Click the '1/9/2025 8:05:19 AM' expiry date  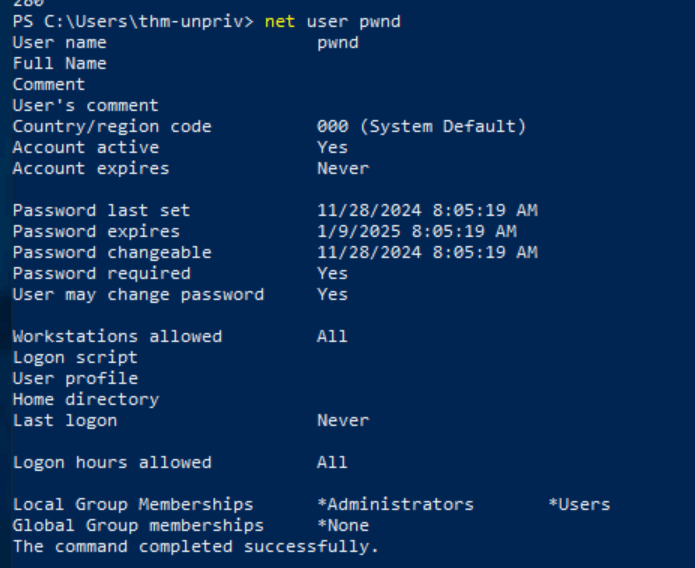(x=416, y=232)
